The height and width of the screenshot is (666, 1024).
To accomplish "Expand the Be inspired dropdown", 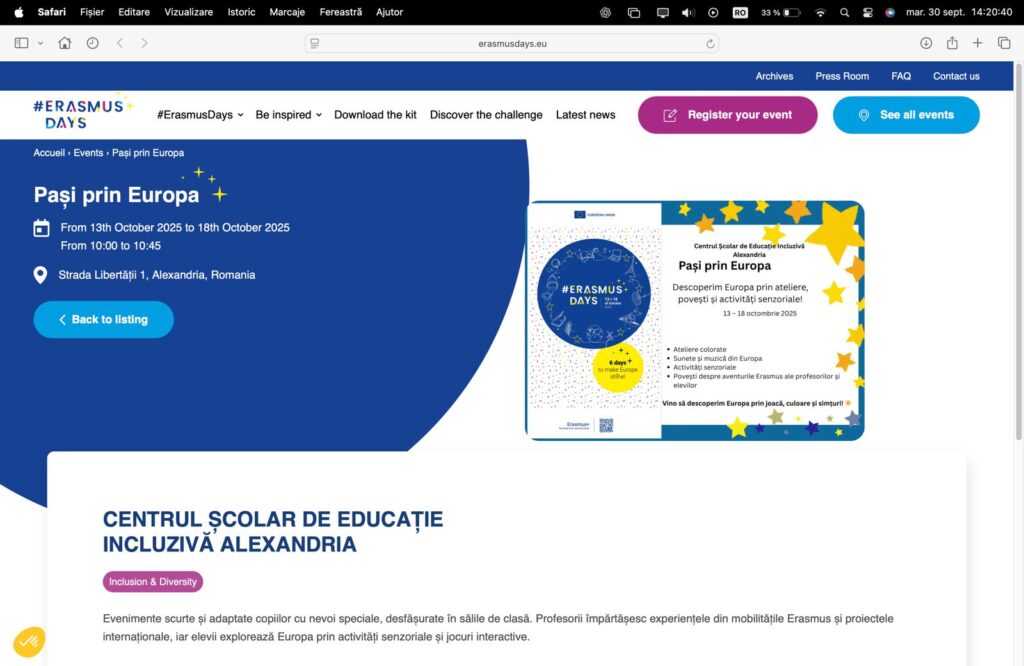I will (x=289, y=115).
